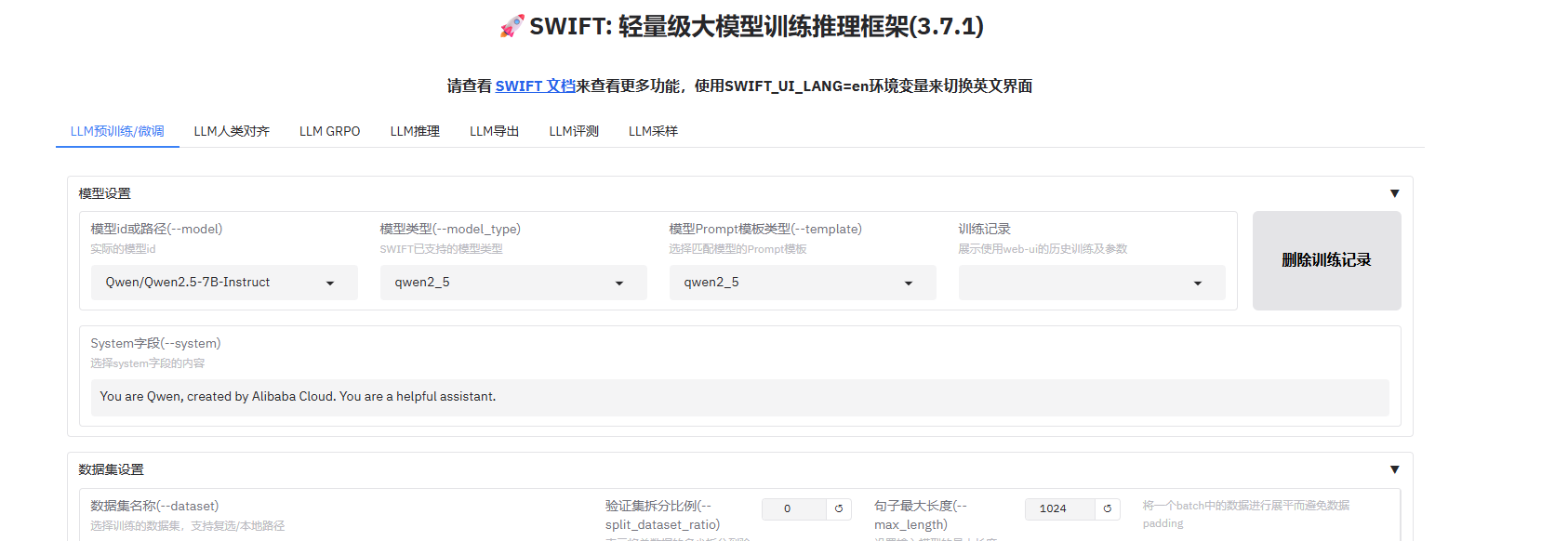Click the 展示使用web-ui的历史训练及参数 hint text
This screenshot has height=541, width=1568.
tap(1043, 249)
